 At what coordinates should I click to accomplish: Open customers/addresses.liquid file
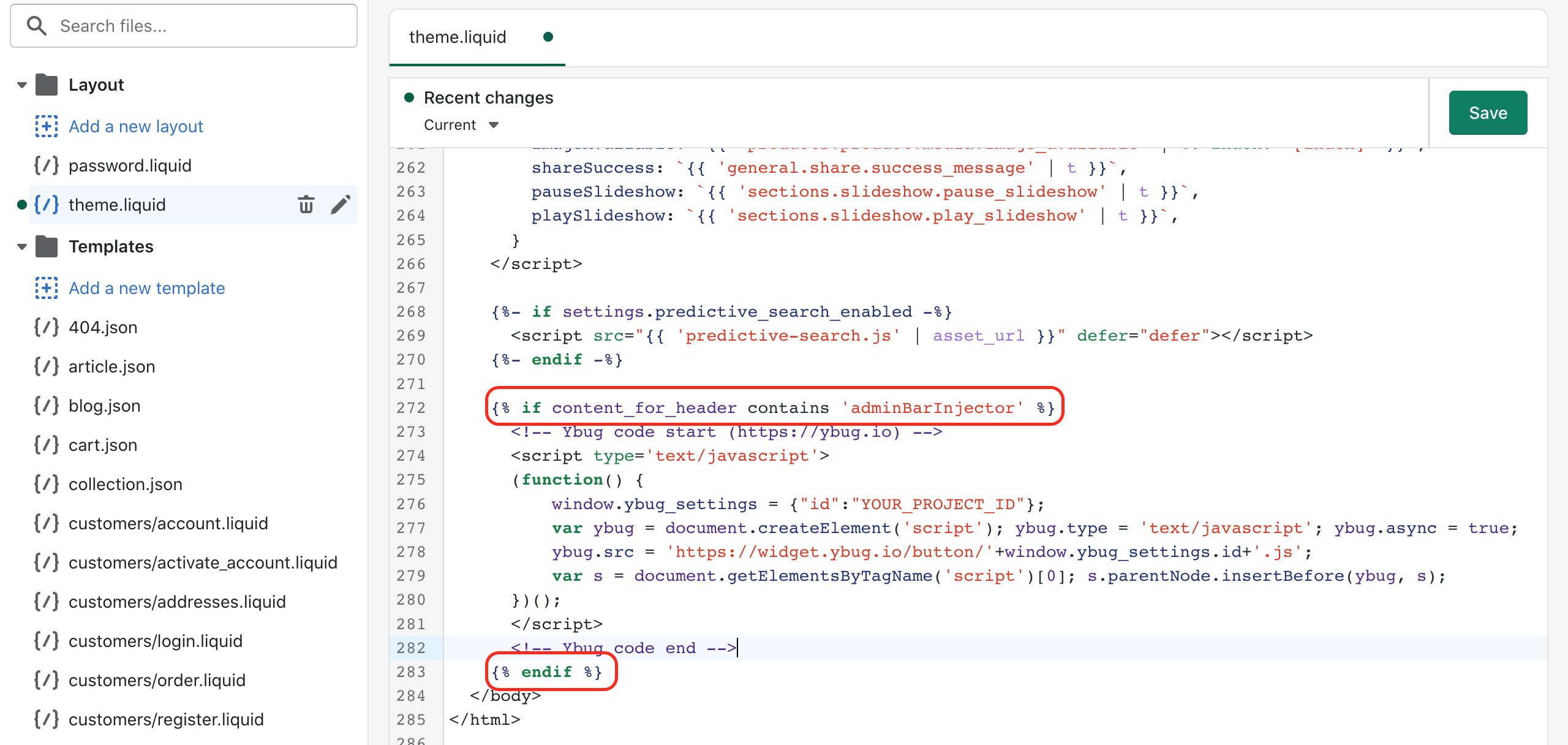177,602
